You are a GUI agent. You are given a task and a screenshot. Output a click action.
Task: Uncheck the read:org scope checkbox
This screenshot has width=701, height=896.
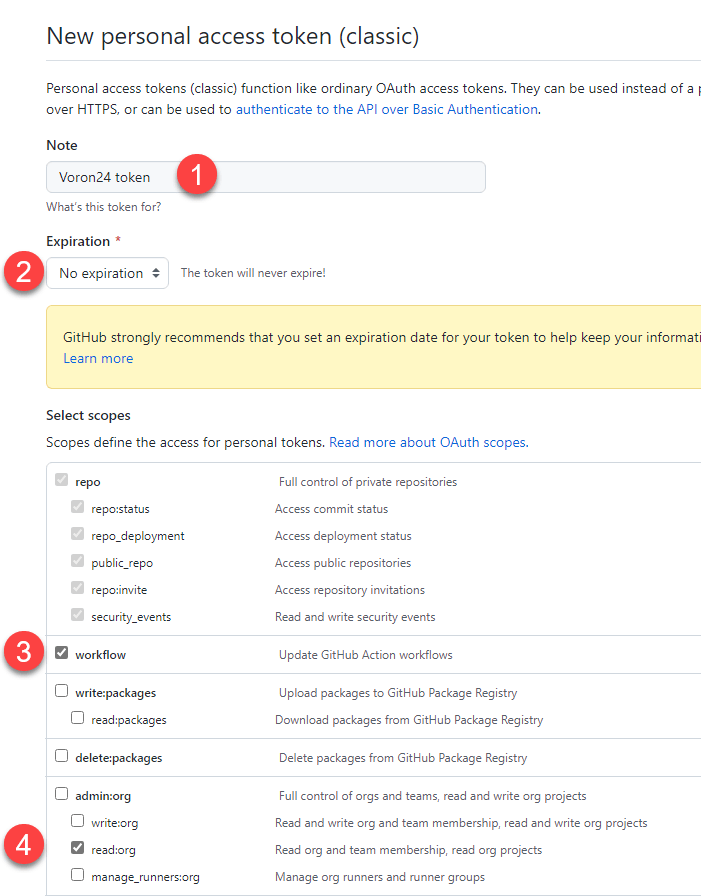(78, 849)
